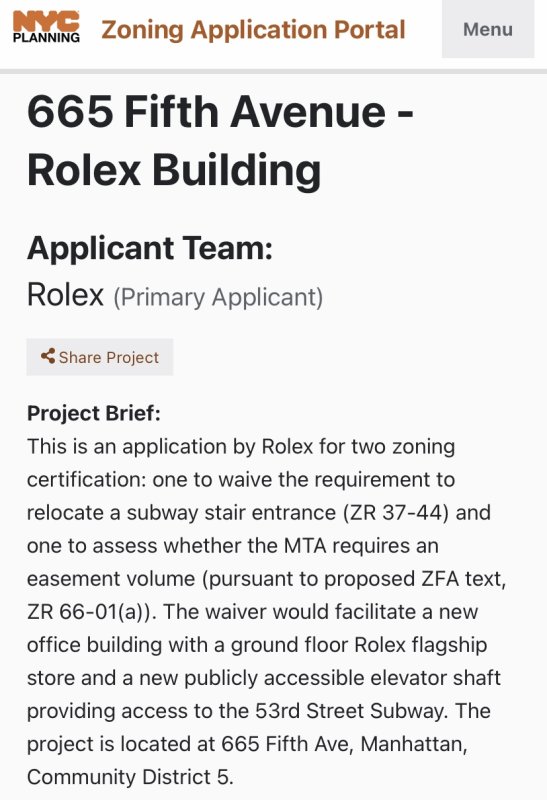Click the words Rolex flagship
This screenshot has height=800, width=547.
[x=420, y=644]
